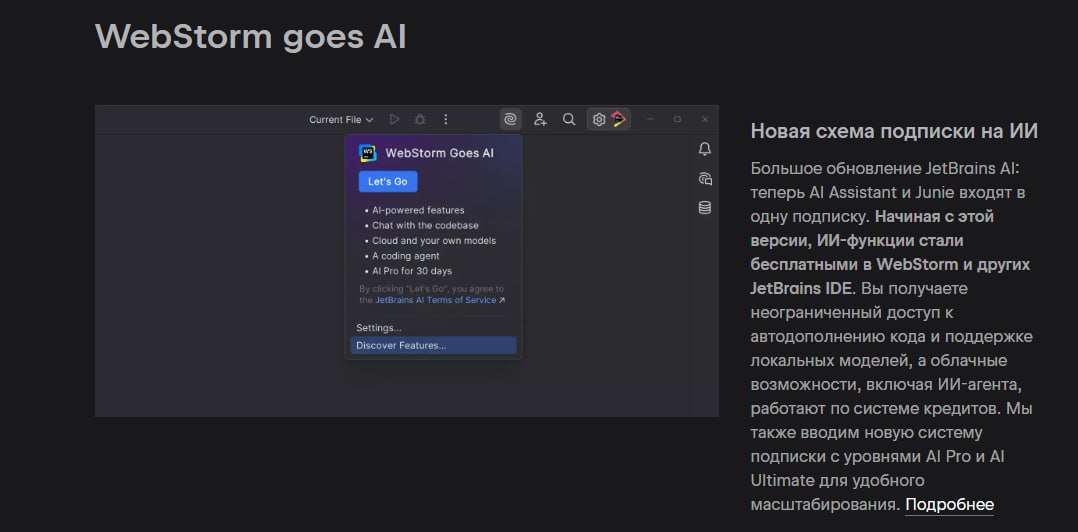Click the JetBrains AI spiral icon
Image resolution: width=1078 pixels, height=532 pixels.
(510, 120)
